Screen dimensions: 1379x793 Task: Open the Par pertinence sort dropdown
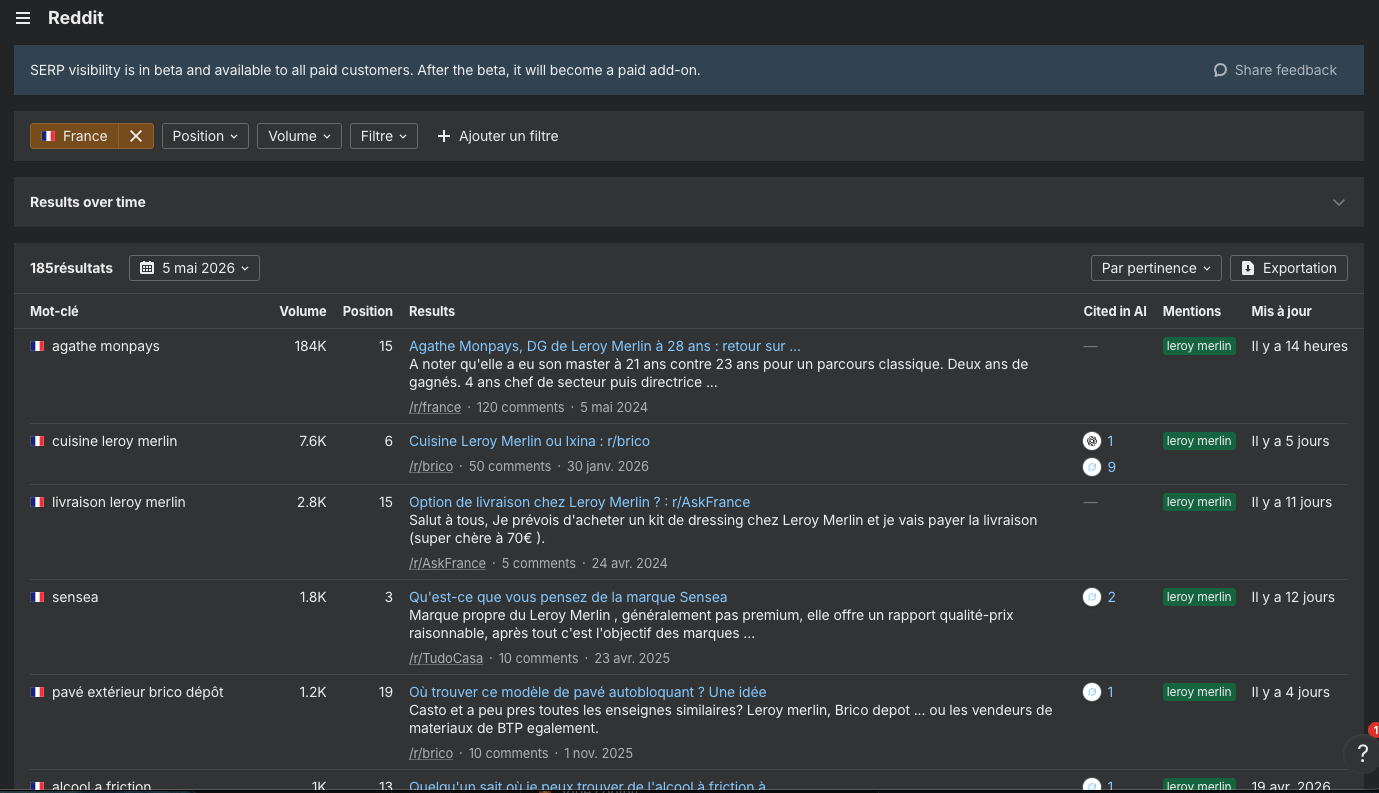click(1156, 268)
